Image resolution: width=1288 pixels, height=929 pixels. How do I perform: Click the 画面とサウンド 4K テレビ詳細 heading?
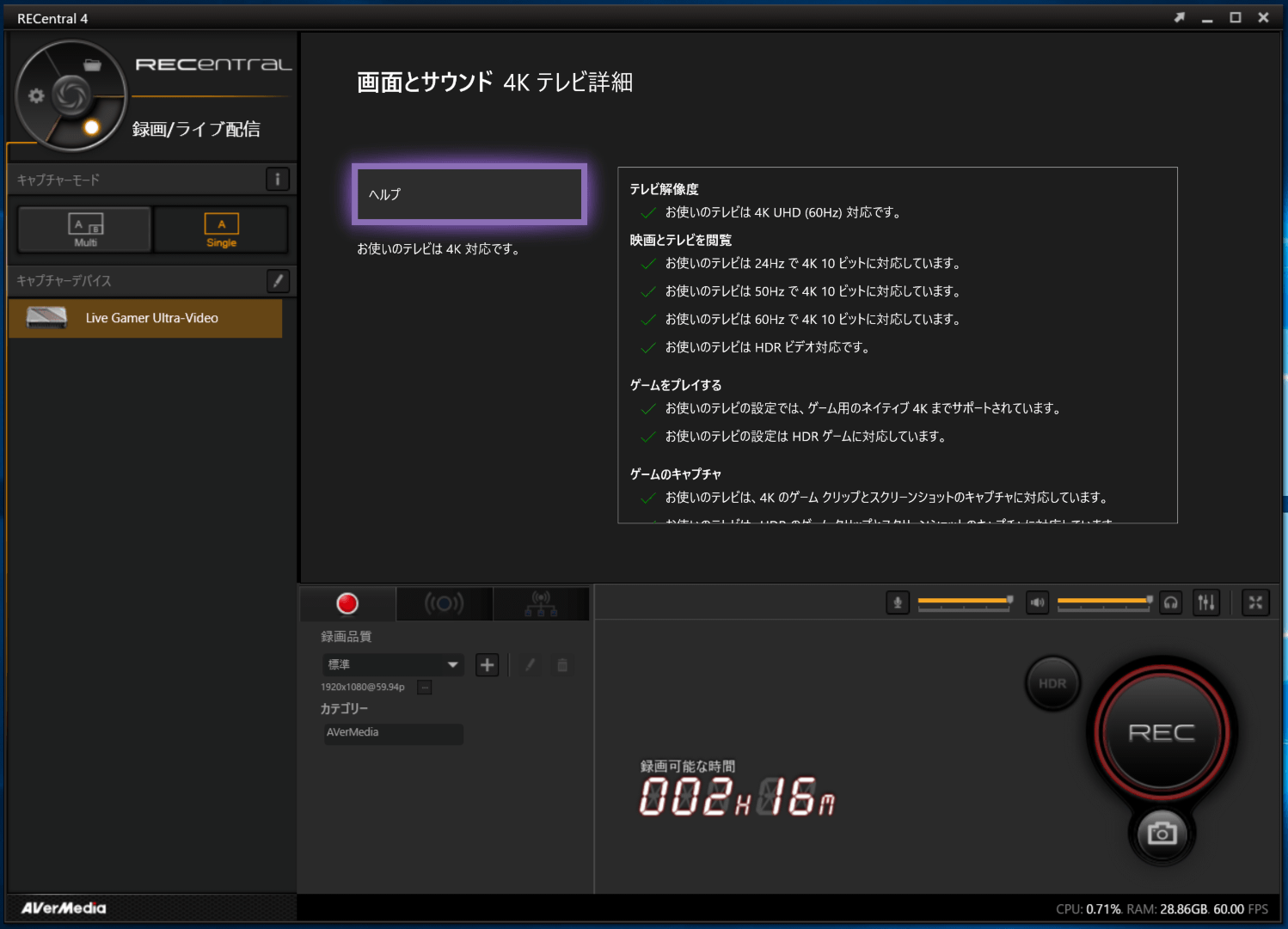coord(494,83)
